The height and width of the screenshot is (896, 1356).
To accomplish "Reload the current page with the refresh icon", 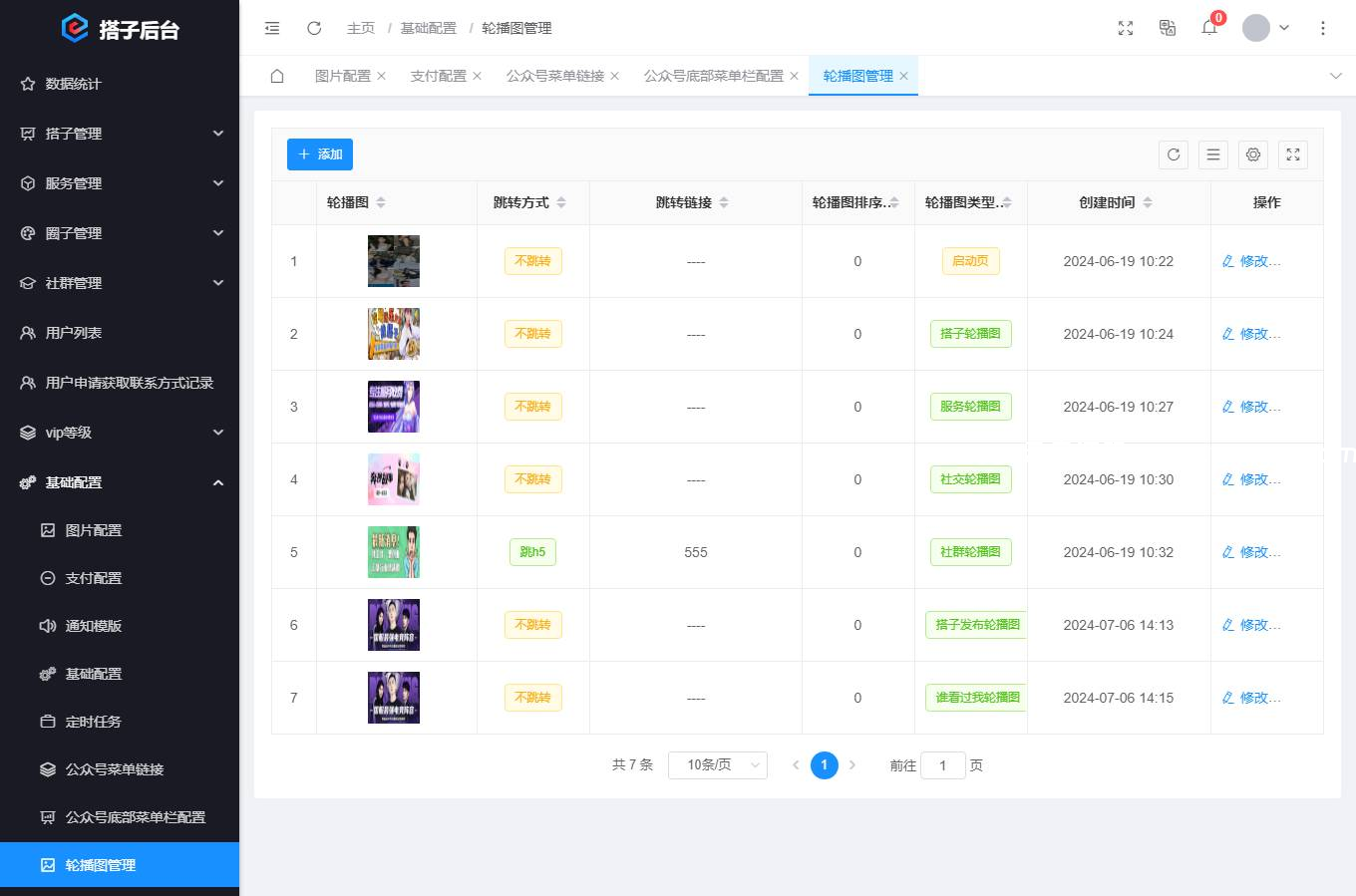I will point(314,28).
